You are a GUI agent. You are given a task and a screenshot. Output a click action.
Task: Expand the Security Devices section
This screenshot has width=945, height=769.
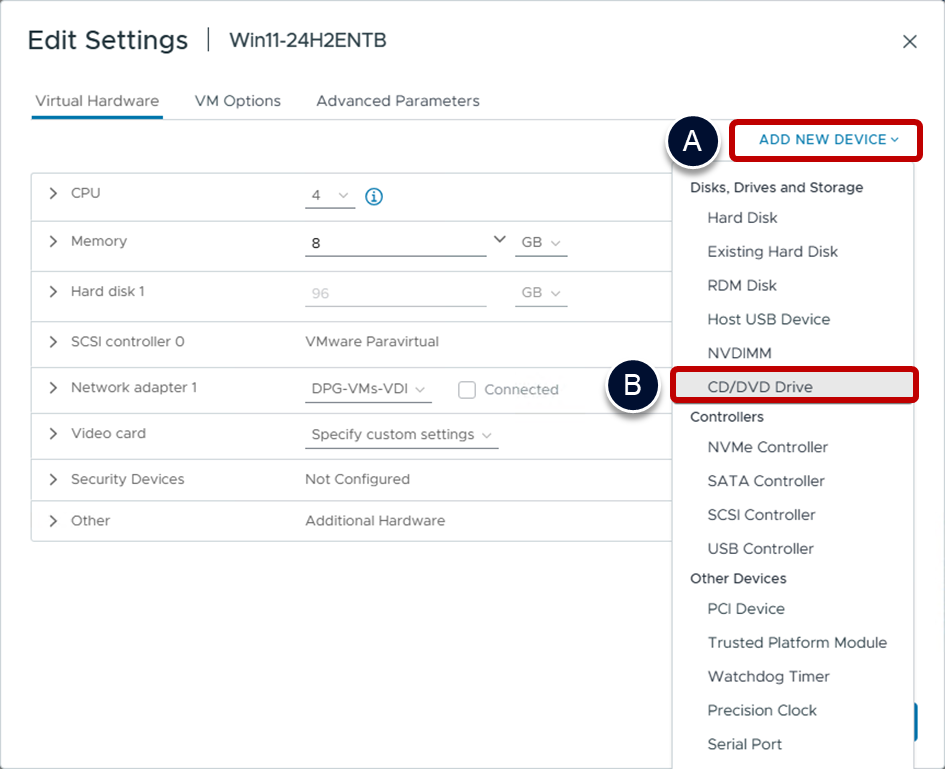point(54,480)
